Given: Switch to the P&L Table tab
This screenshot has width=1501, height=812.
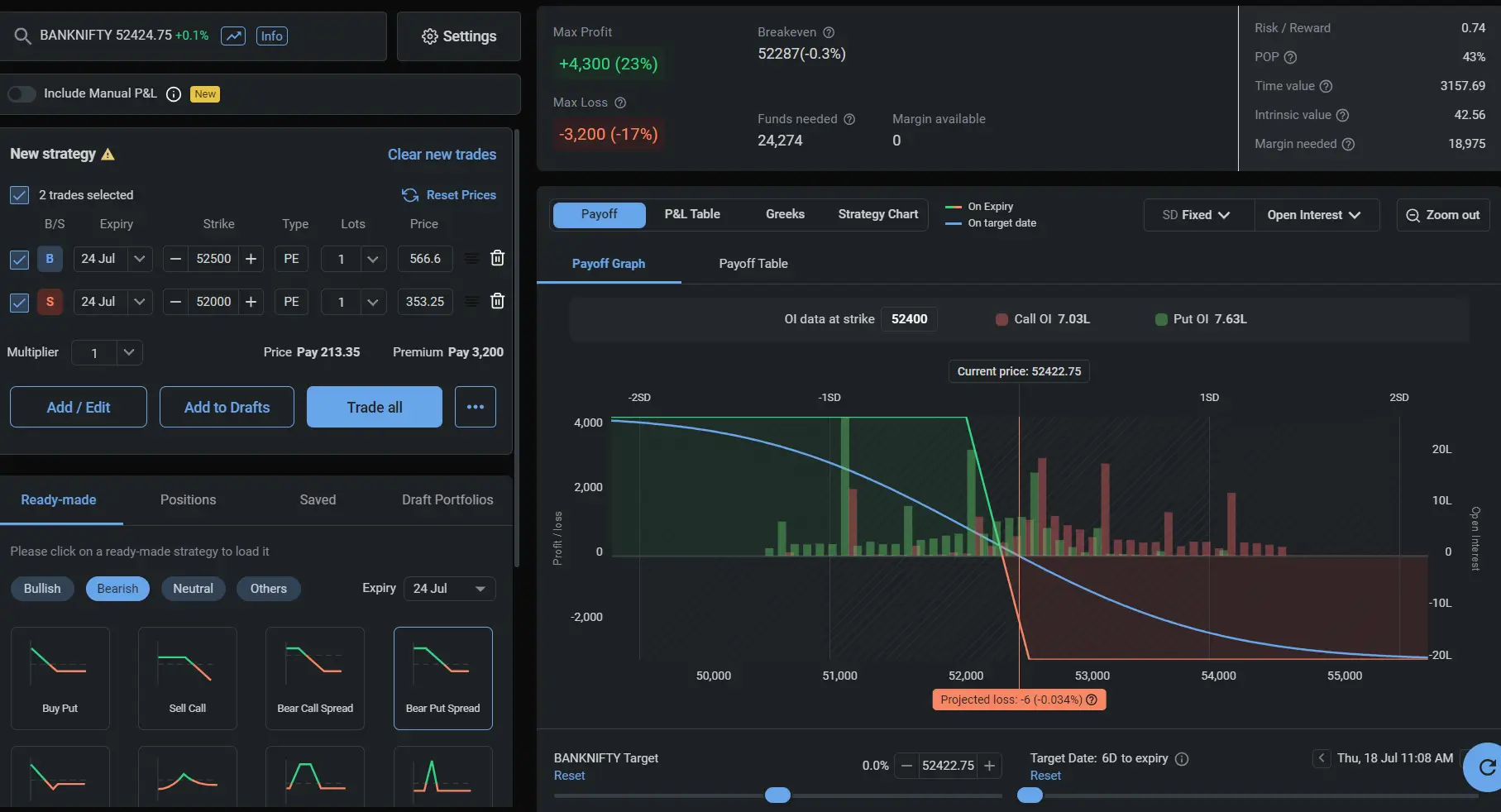Looking at the screenshot, I should click(692, 214).
